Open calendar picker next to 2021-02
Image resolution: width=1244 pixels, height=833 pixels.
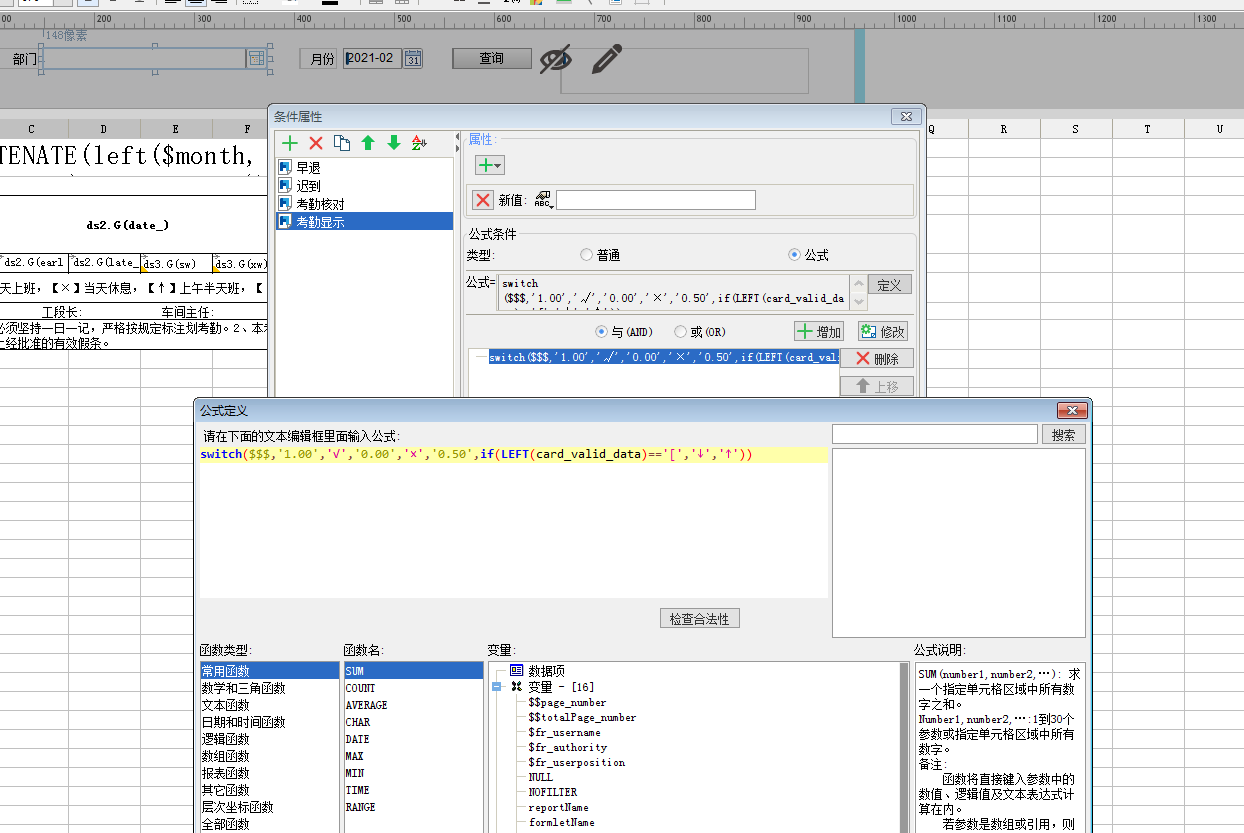(413, 59)
